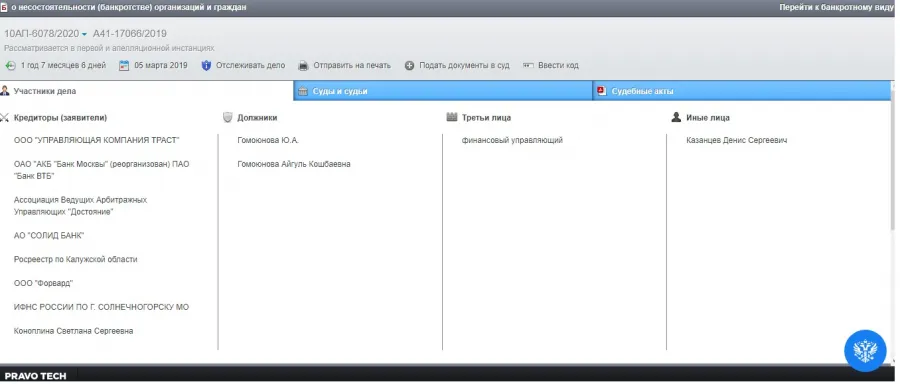Click the calendar icon beside 05 марта 2019
The width and height of the screenshot is (900, 384).
124,66
